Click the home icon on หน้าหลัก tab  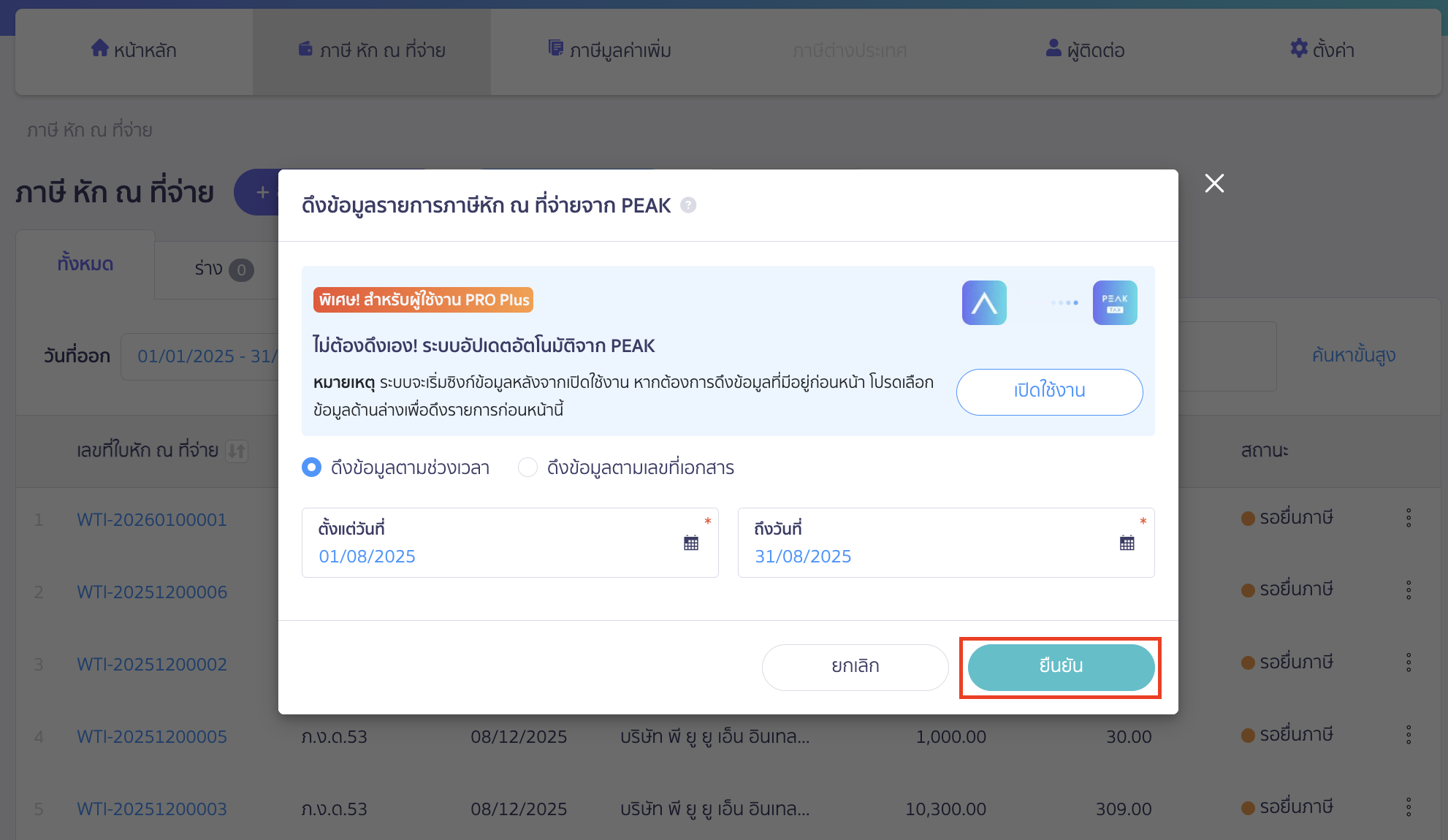[x=101, y=48]
